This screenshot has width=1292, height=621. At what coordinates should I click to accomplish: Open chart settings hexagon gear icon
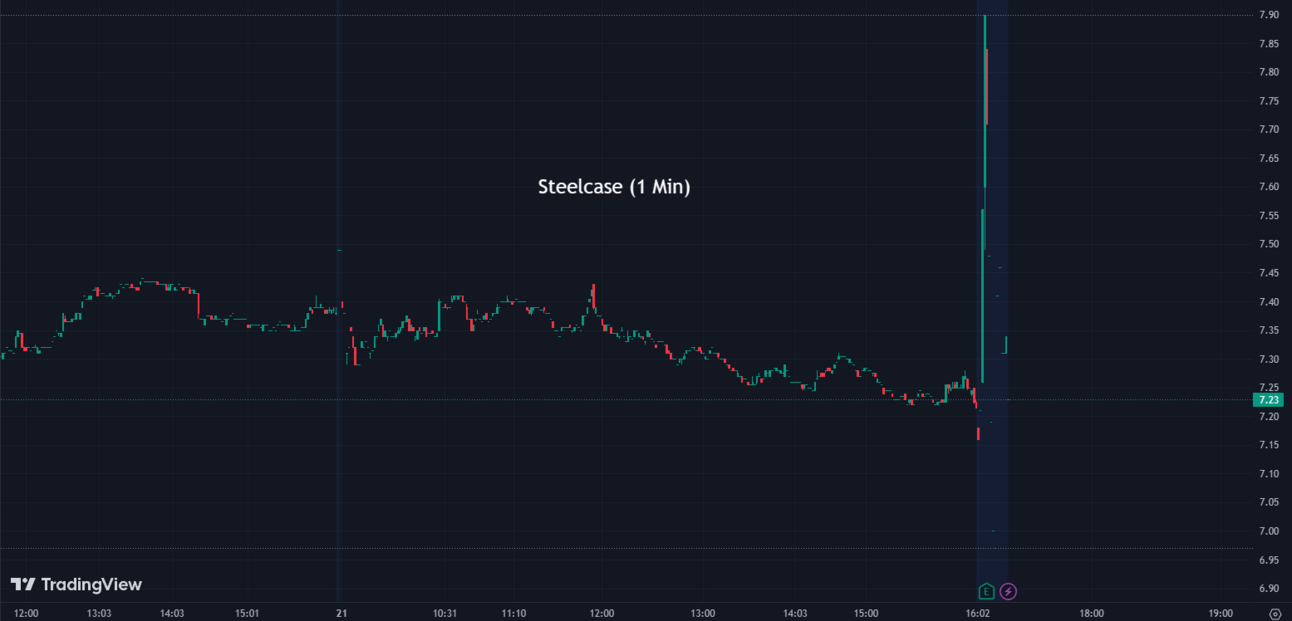coord(1274,614)
